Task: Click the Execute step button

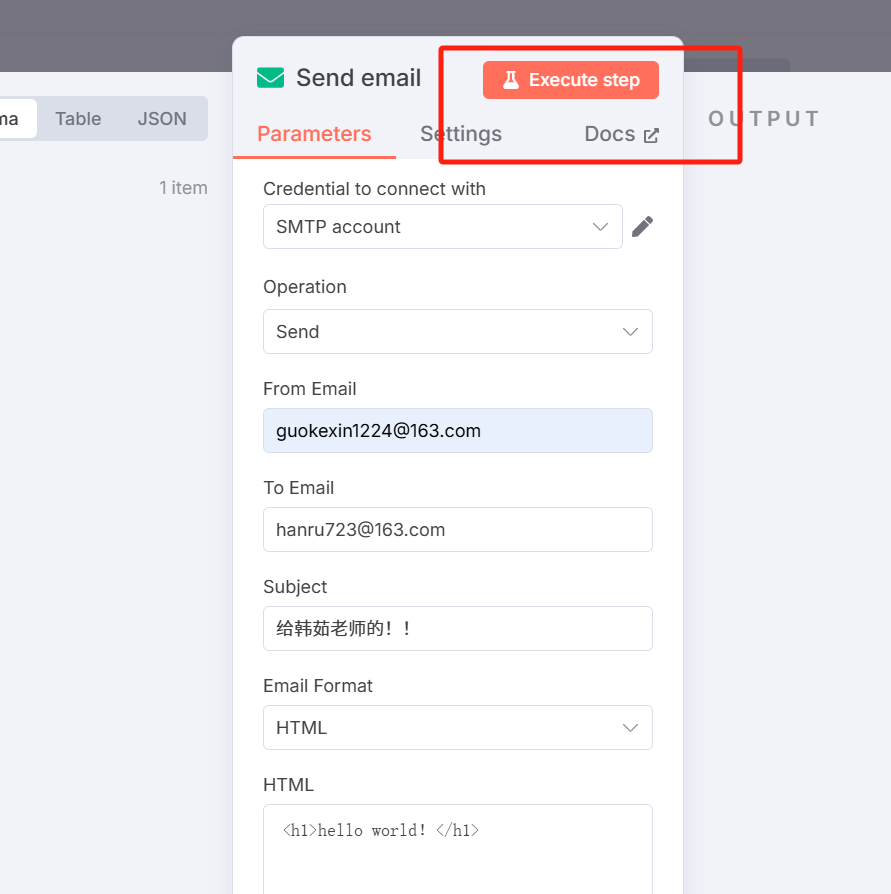Action: pos(571,80)
